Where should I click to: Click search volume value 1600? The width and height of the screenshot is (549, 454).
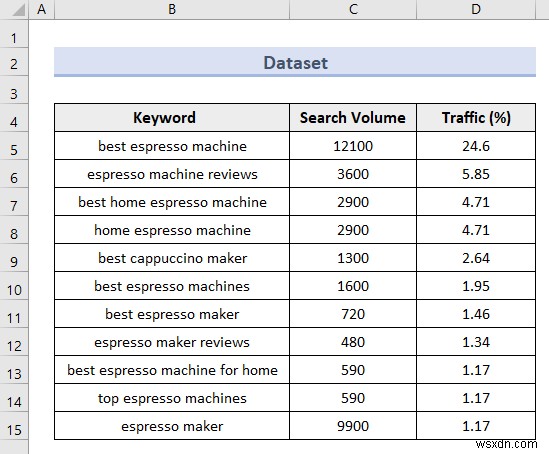click(353, 286)
